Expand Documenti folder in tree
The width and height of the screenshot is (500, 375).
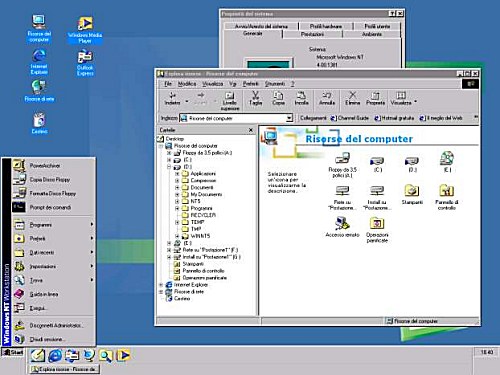point(177,188)
